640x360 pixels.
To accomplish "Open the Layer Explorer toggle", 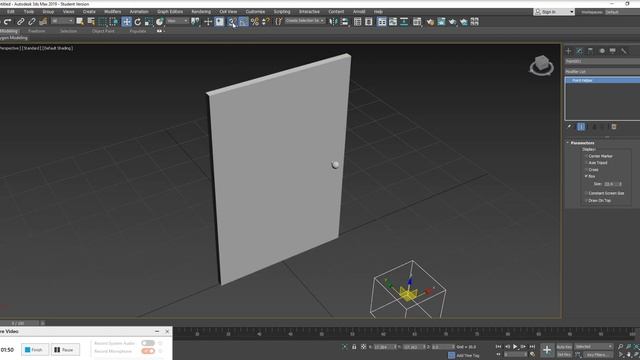I will (369, 21).
